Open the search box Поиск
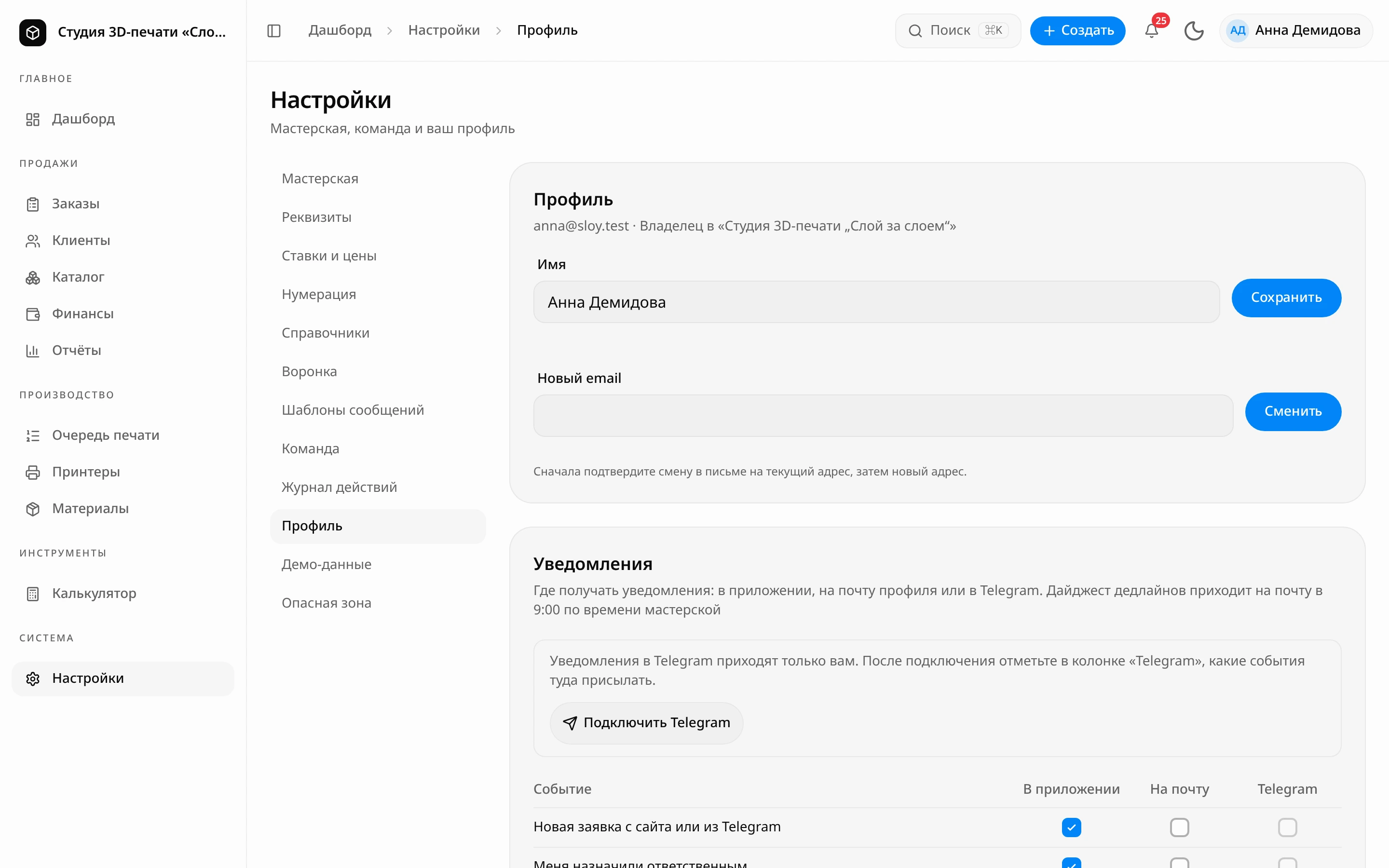This screenshot has width=1389, height=868. (x=958, y=30)
